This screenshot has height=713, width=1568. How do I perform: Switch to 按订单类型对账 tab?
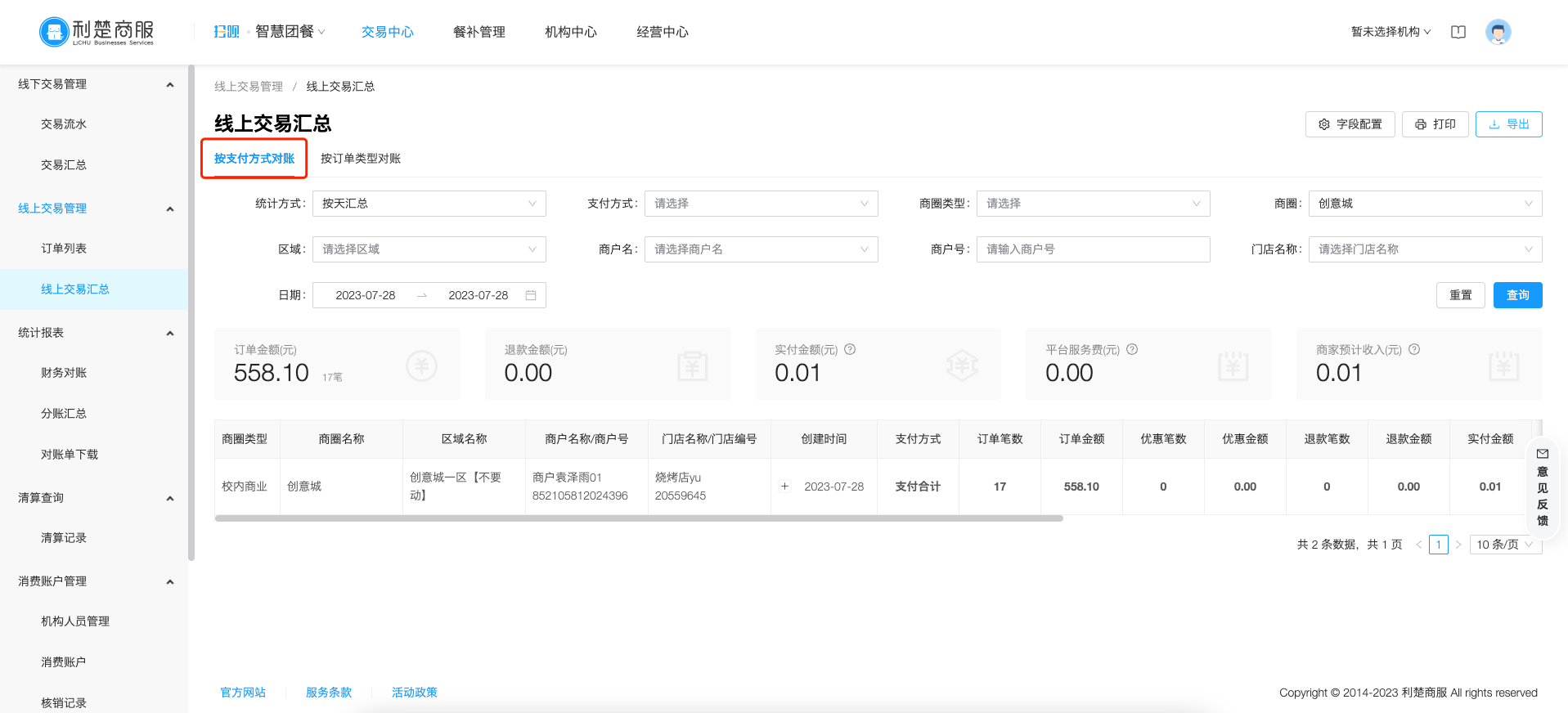361,159
